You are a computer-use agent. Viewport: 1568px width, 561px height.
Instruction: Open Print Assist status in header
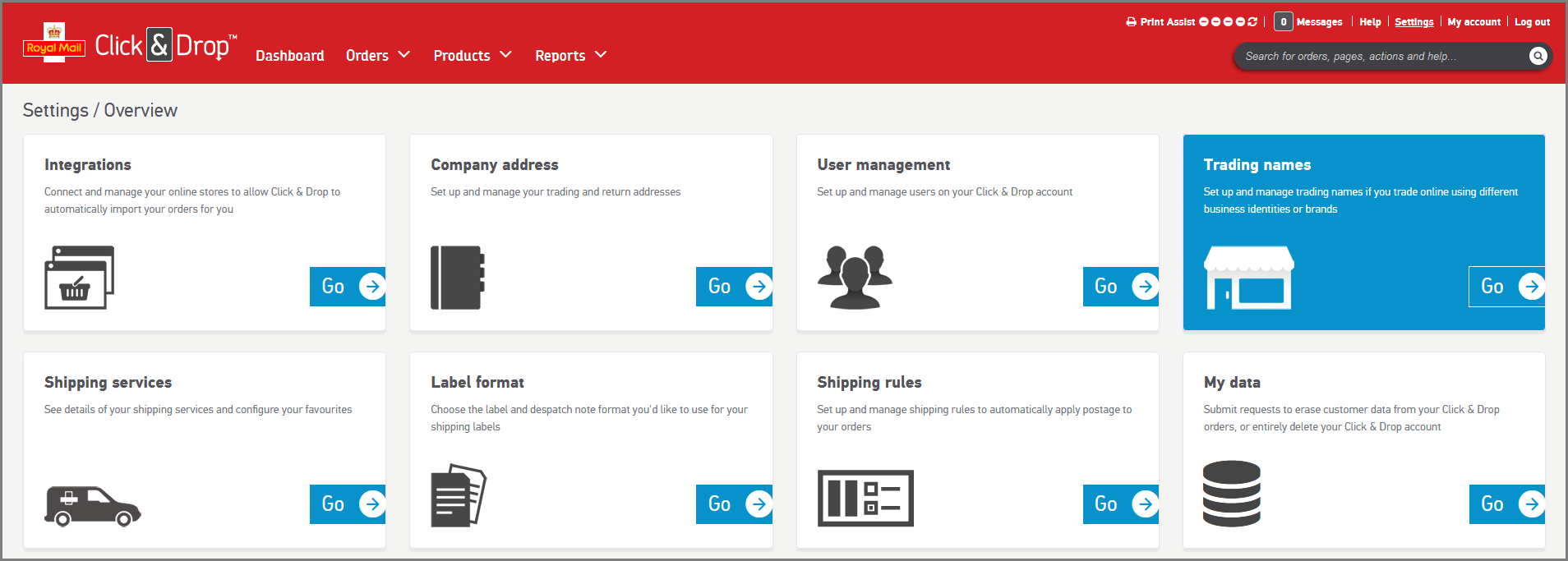pyautogui.click(x=1191, y=22)
